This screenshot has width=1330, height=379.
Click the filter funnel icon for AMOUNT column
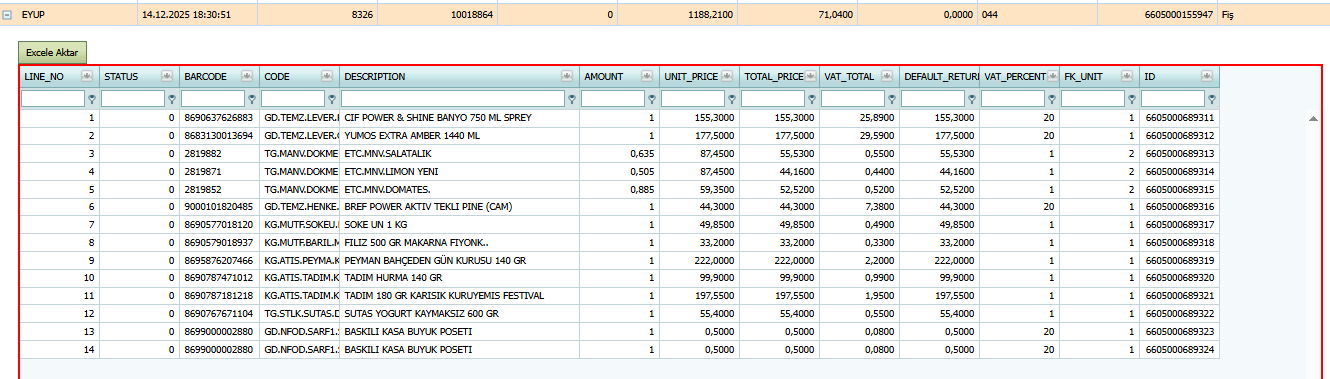point(653,99)
